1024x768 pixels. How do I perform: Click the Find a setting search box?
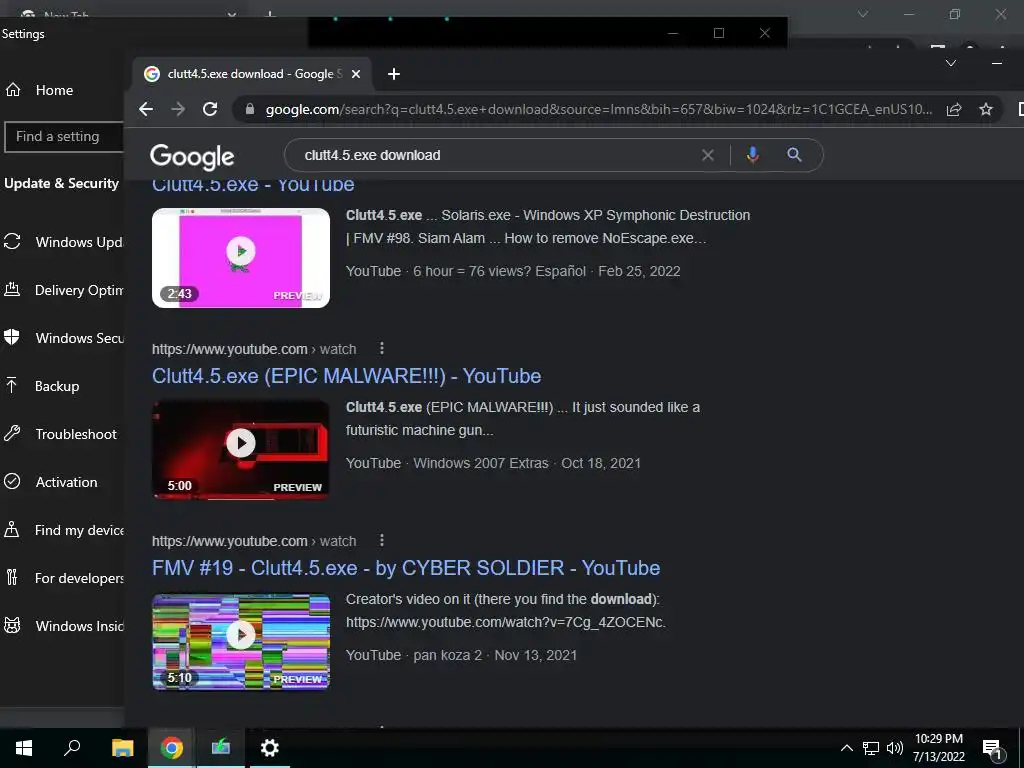click(x=64, y=136)
